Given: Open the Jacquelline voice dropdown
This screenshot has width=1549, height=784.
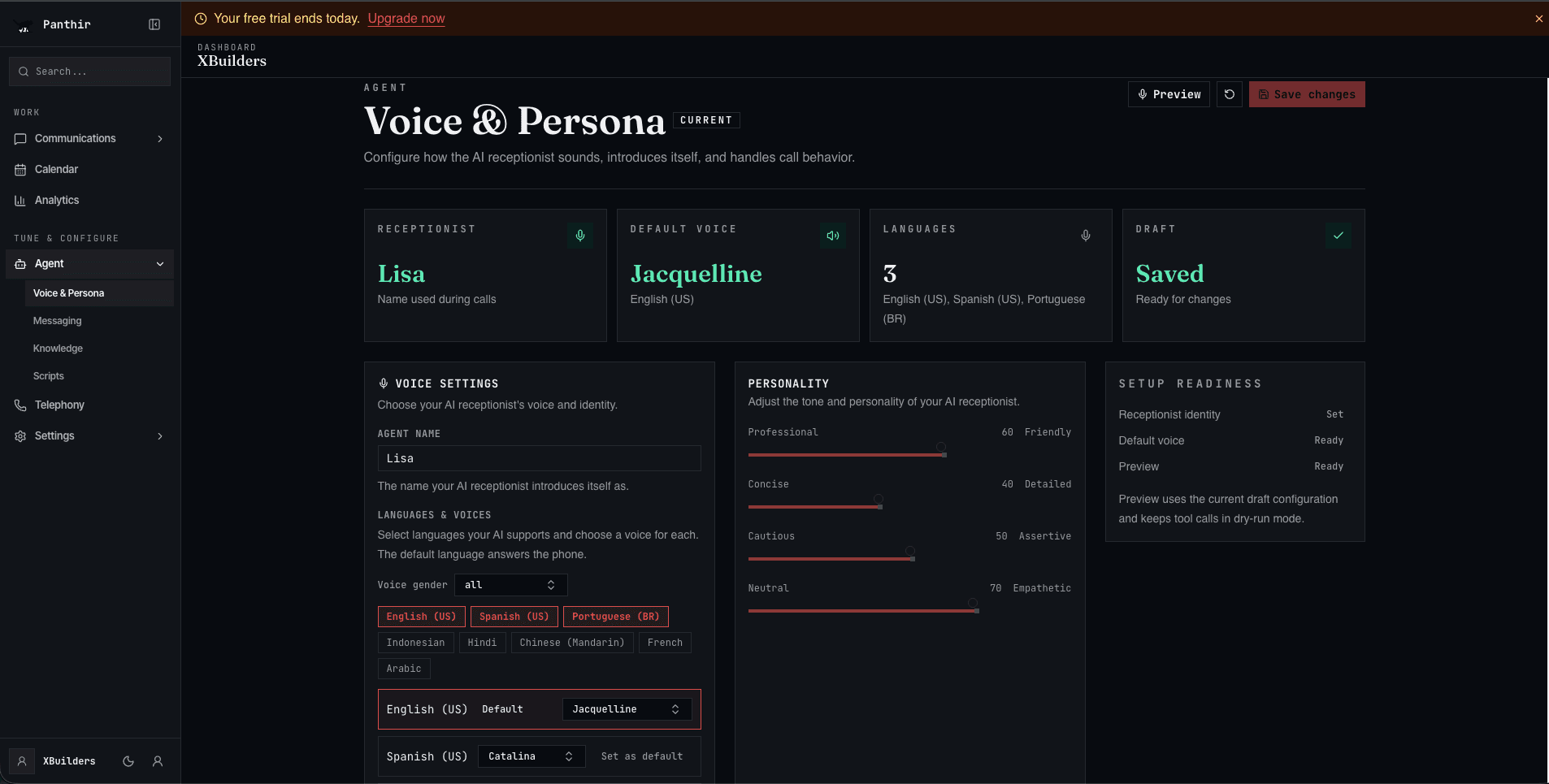Looking at the screenshot, I should pyautogui.click(x=627, y=709).
